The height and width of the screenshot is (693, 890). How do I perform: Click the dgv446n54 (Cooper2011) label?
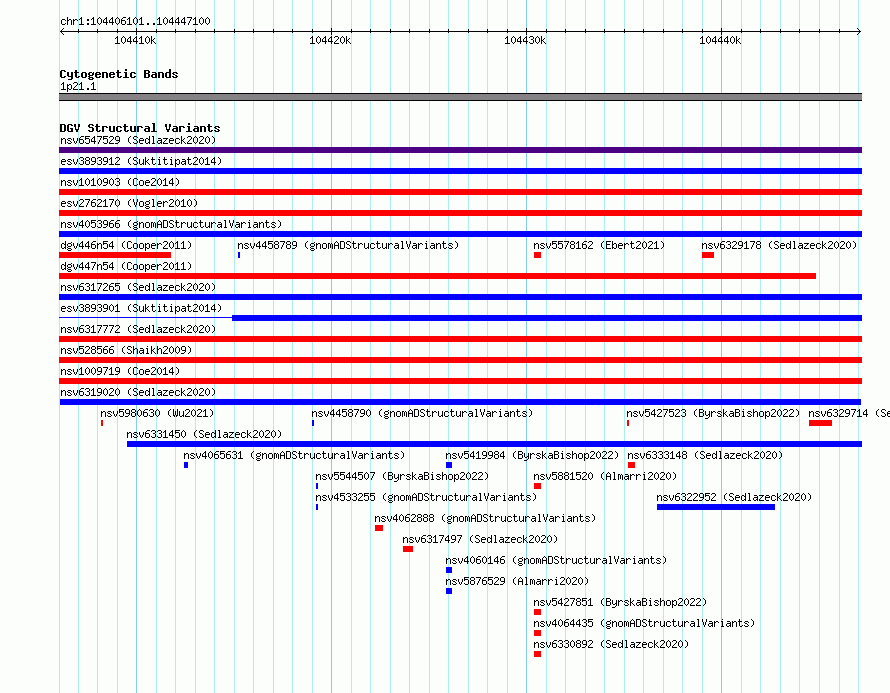126,245
